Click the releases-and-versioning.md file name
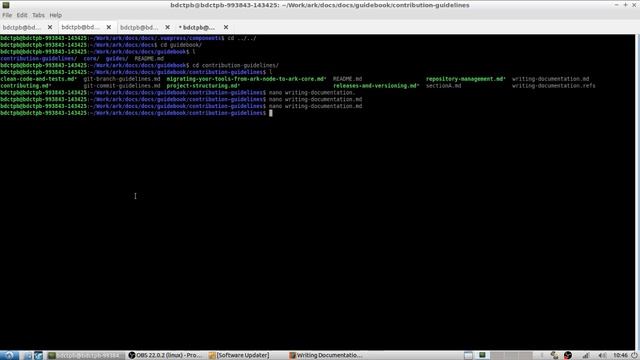Viewport: 640px width, 360px height. (x=376, y=86)
